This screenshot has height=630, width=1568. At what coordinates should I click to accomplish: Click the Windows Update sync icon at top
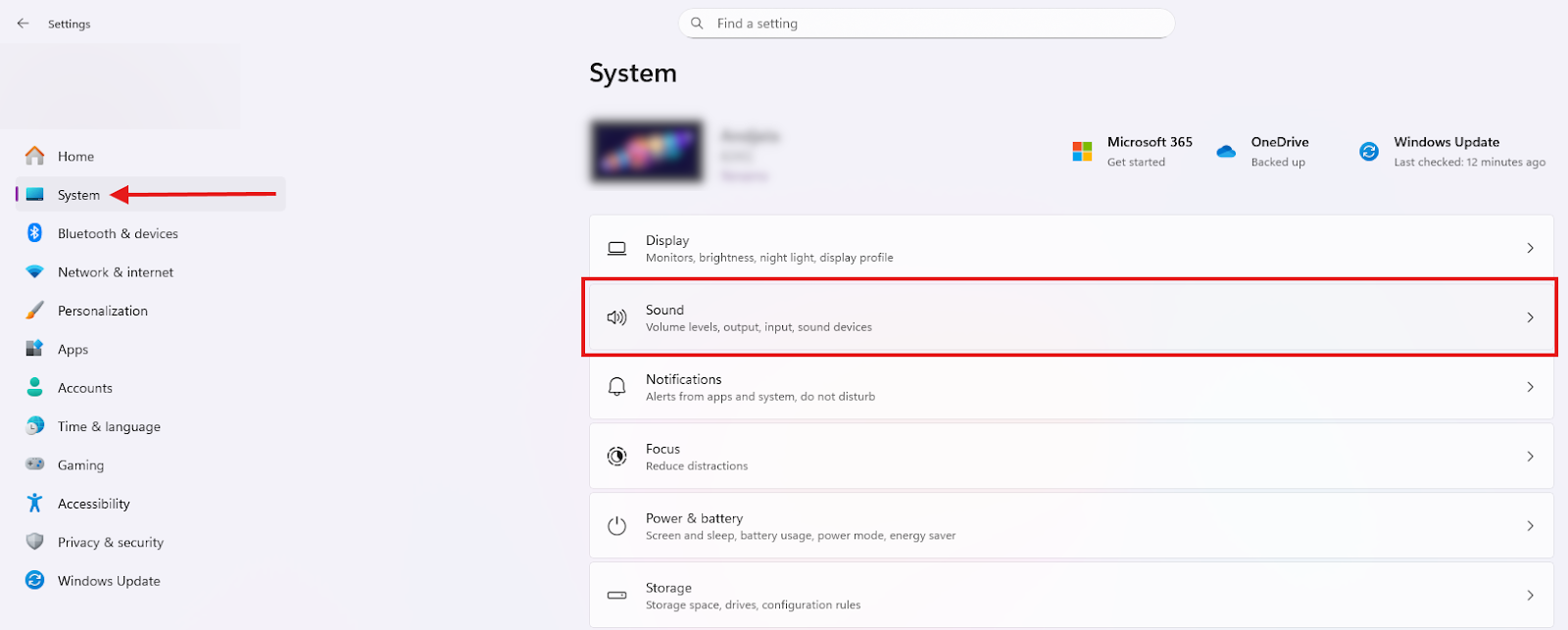tap(1369, 152)
